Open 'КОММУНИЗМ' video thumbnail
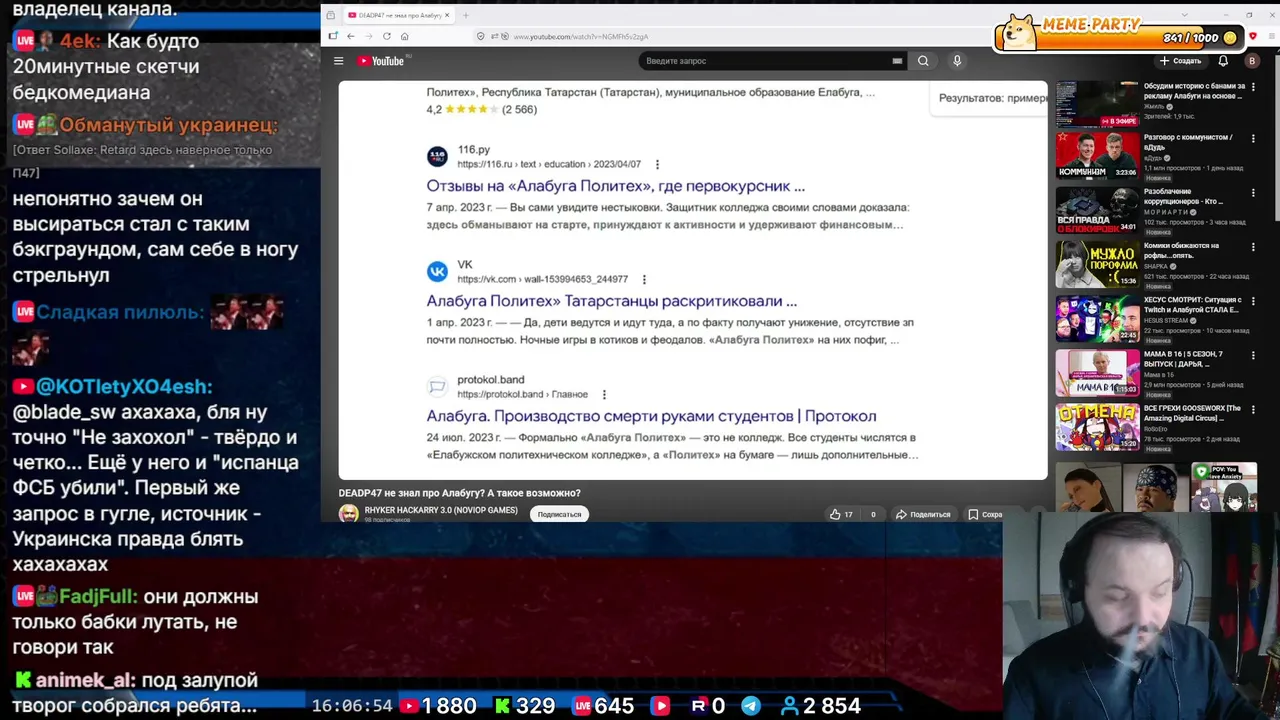1280x720 pixels. pyautogui.click(x=1097, y=154)
